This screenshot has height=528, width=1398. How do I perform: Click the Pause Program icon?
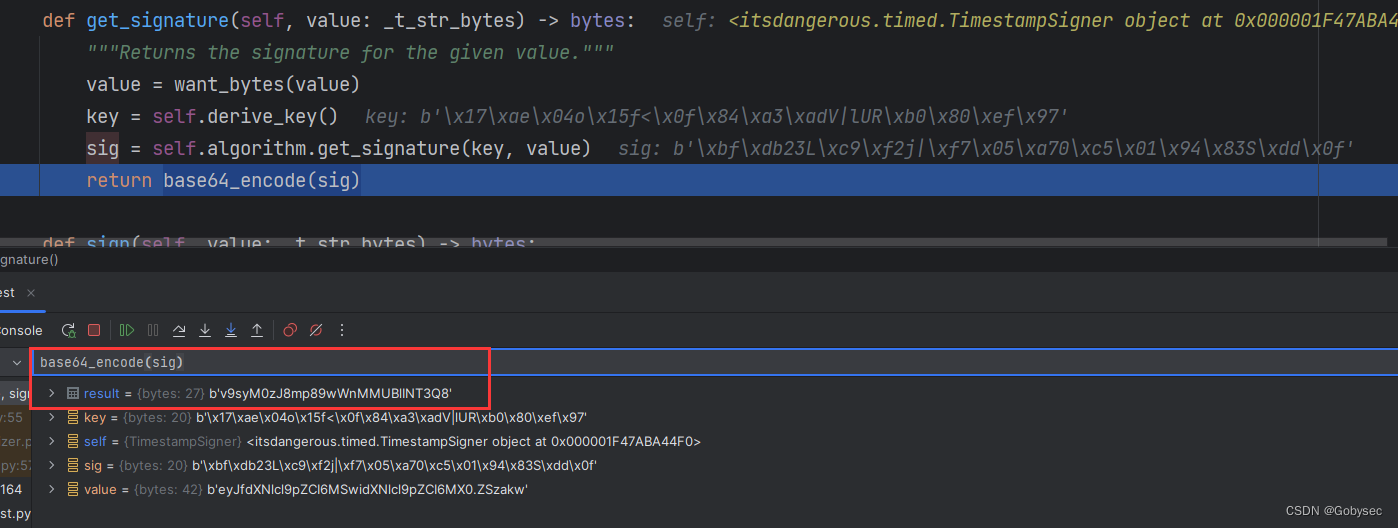click(153, 330)
